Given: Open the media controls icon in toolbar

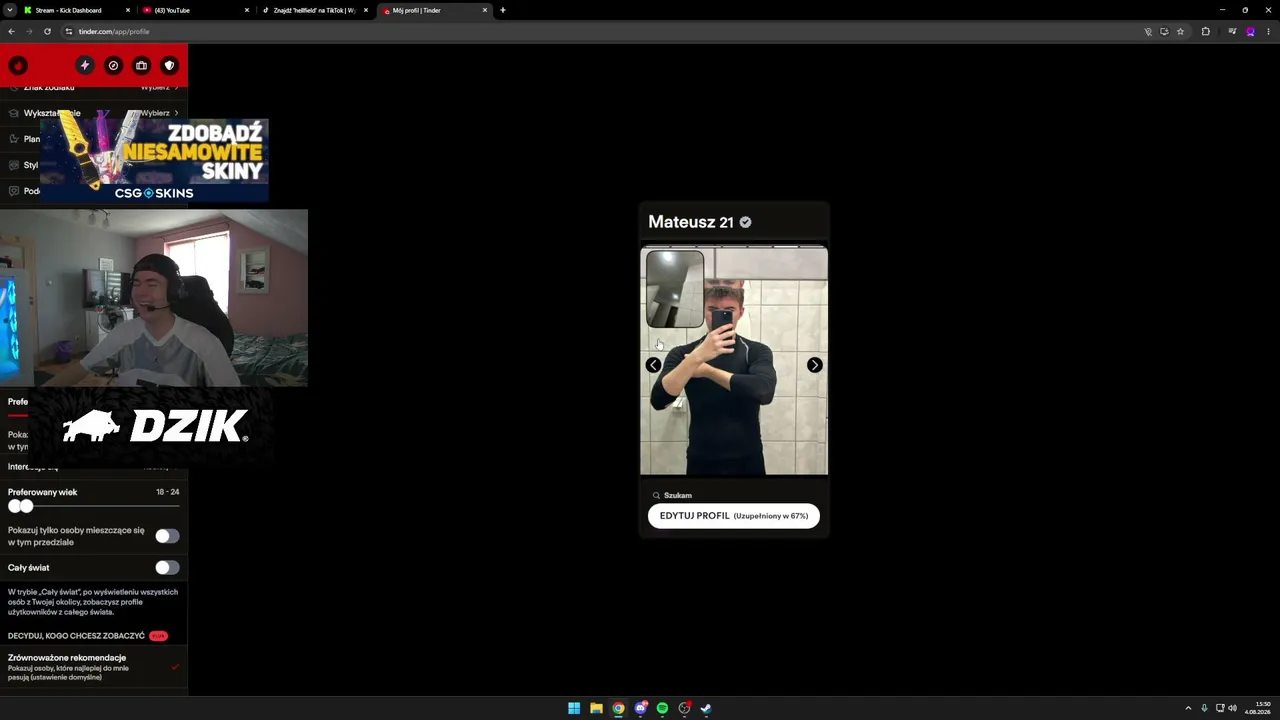Looking at the screenshot, I should [x=1232, y=31].
